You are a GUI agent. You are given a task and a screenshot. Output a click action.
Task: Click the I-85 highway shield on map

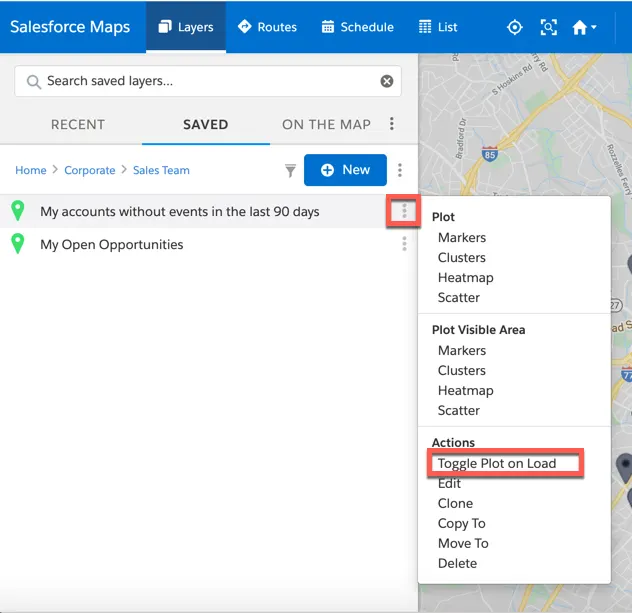(489, 154)
